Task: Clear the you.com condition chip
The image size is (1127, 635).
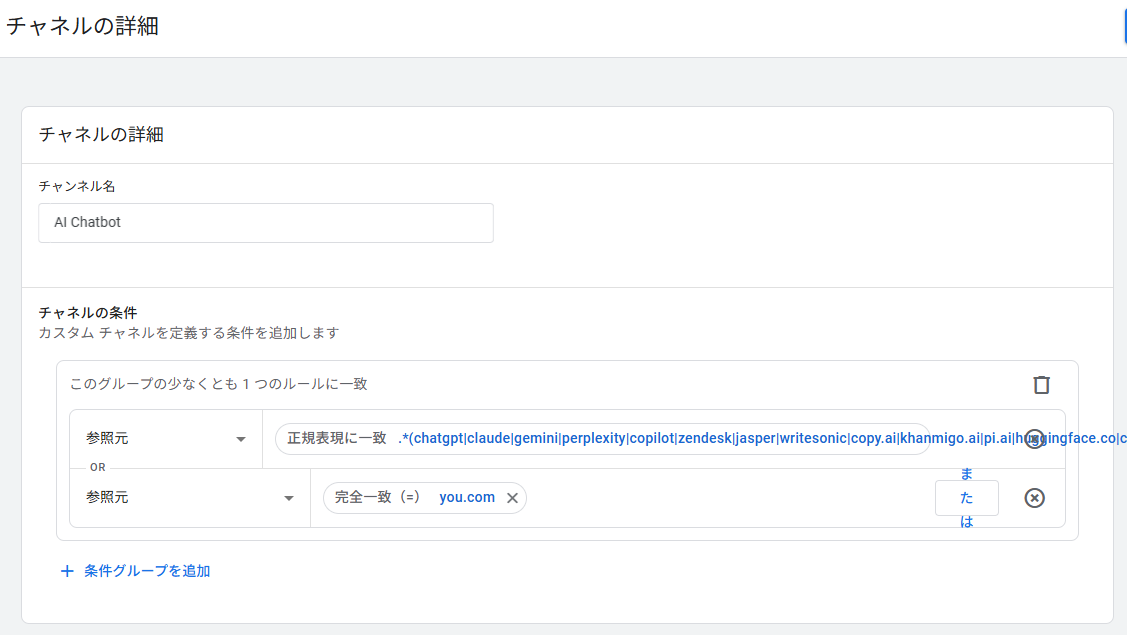Action: pyautogui.click(x=512, y=498)
